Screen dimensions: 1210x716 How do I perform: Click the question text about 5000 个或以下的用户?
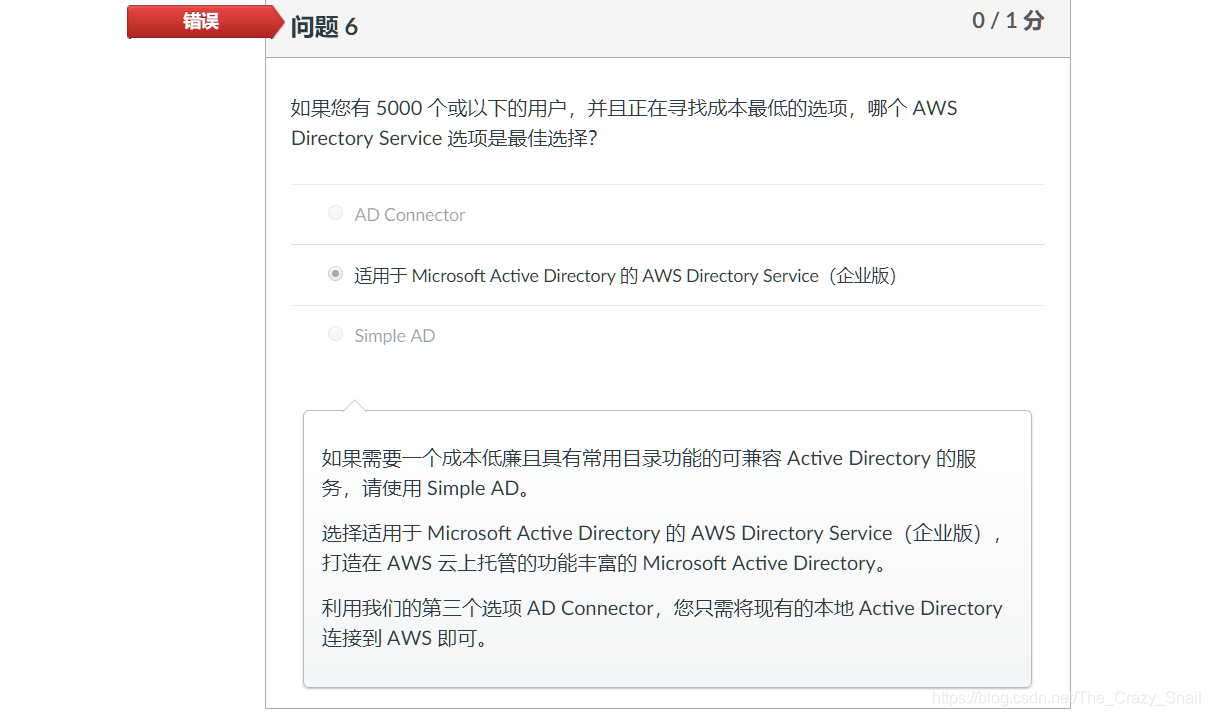625,123
